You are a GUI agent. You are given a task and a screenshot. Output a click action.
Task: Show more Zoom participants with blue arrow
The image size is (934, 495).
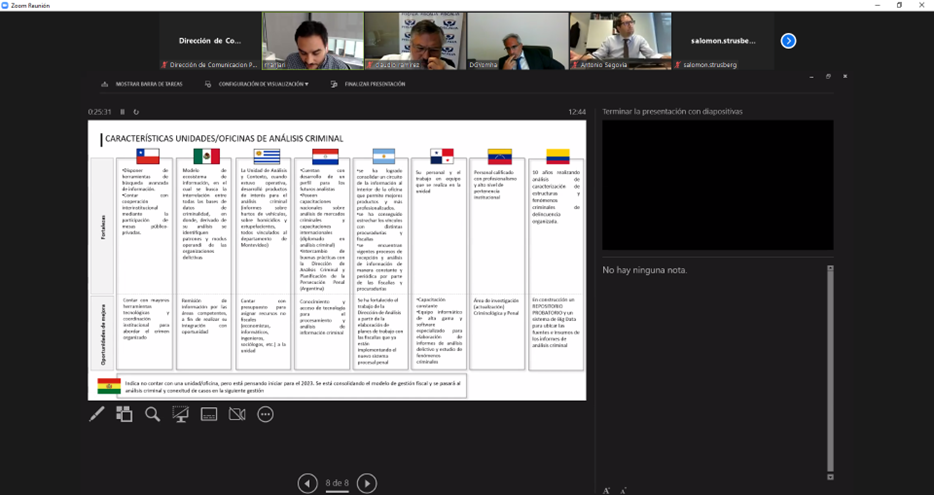[788, 41]
